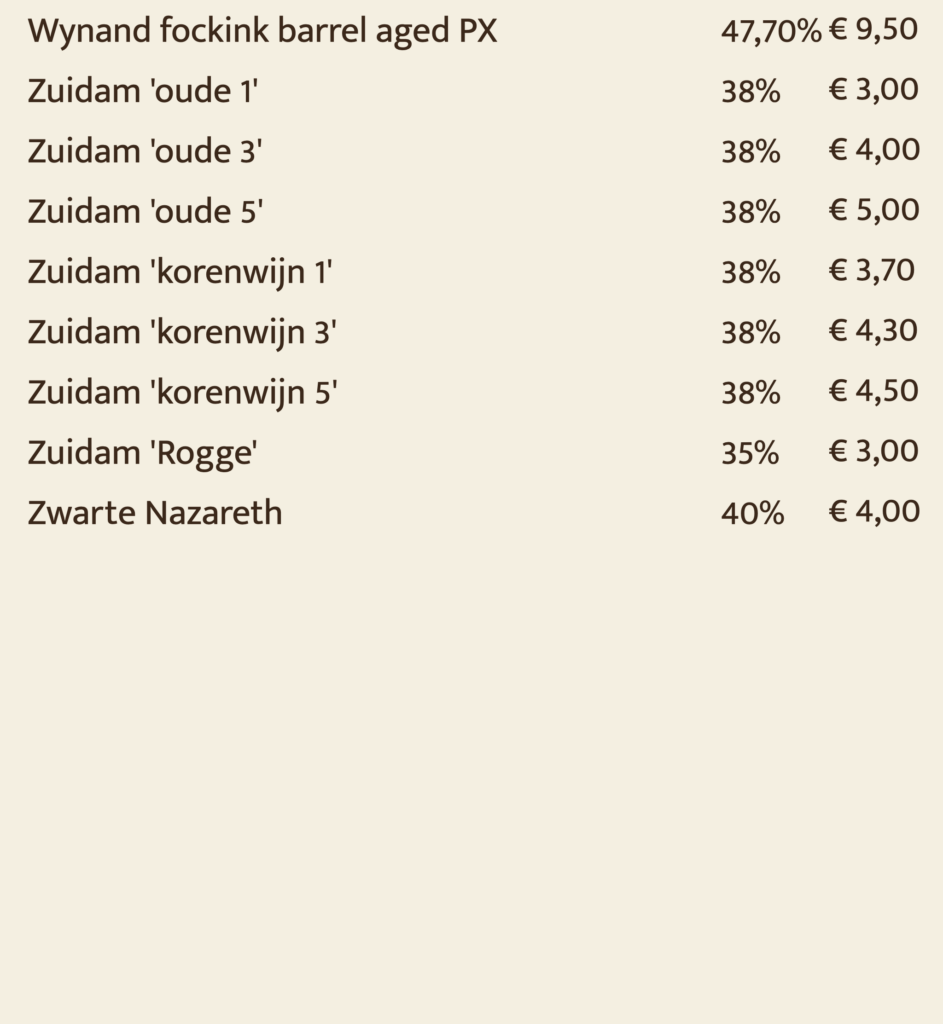Click the € 4,50 price
943x1024 pixels.
pyautogui.click(x=873, y=391)
